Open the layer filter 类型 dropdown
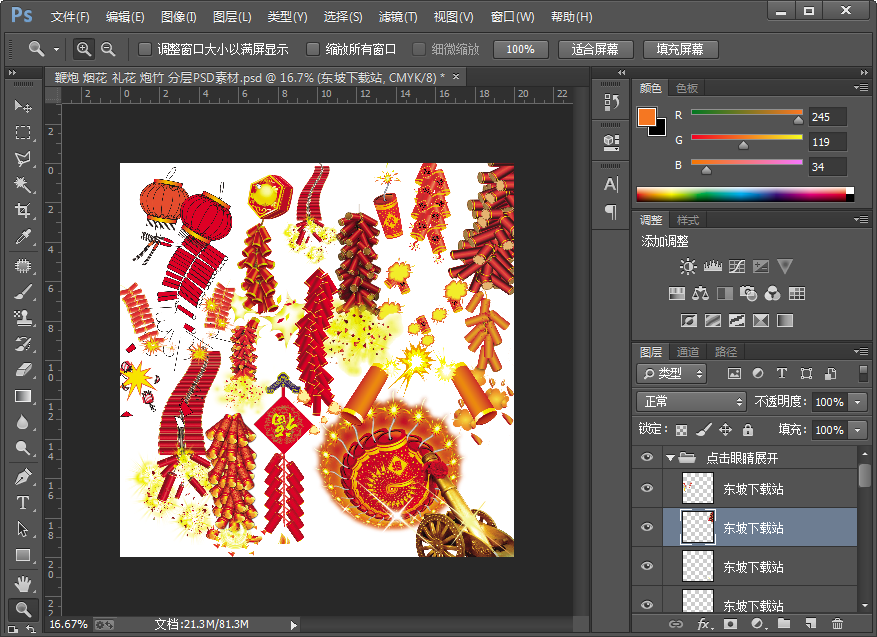 (671, 373)
